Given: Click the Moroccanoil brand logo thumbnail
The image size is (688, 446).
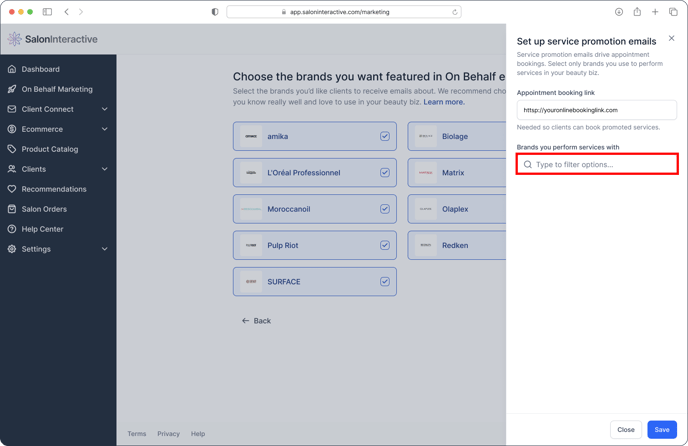Looking at the screenshot, I should [251, 209].
